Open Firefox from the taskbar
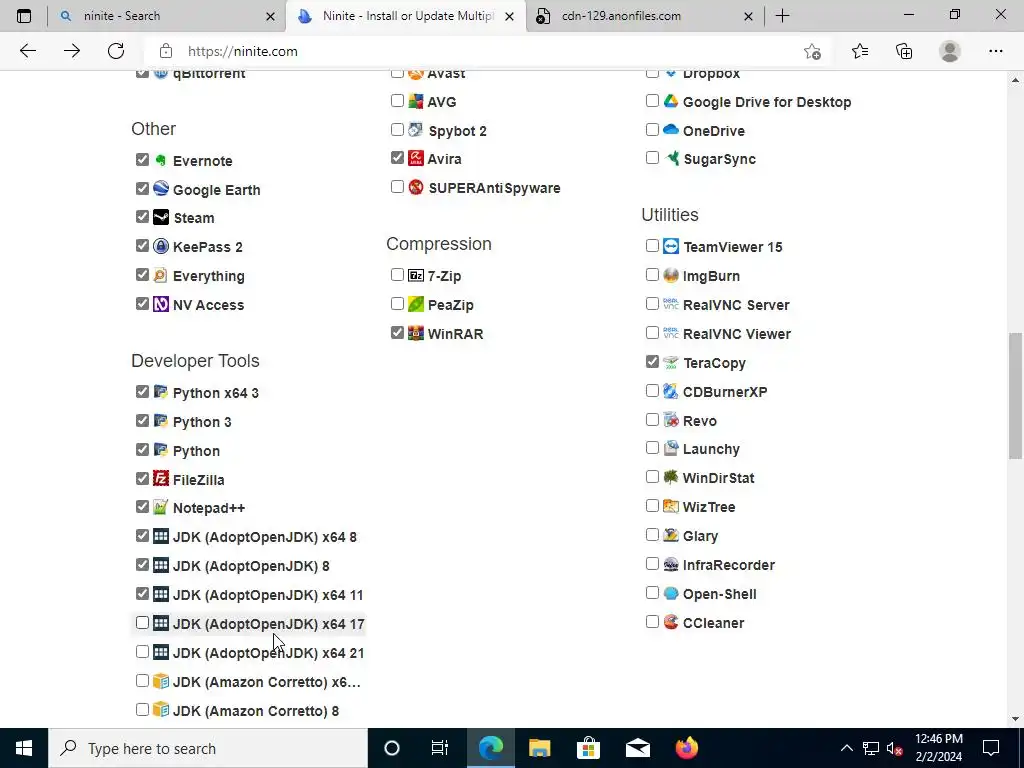This screenshot has width=1024, height=768. point(686,748)
